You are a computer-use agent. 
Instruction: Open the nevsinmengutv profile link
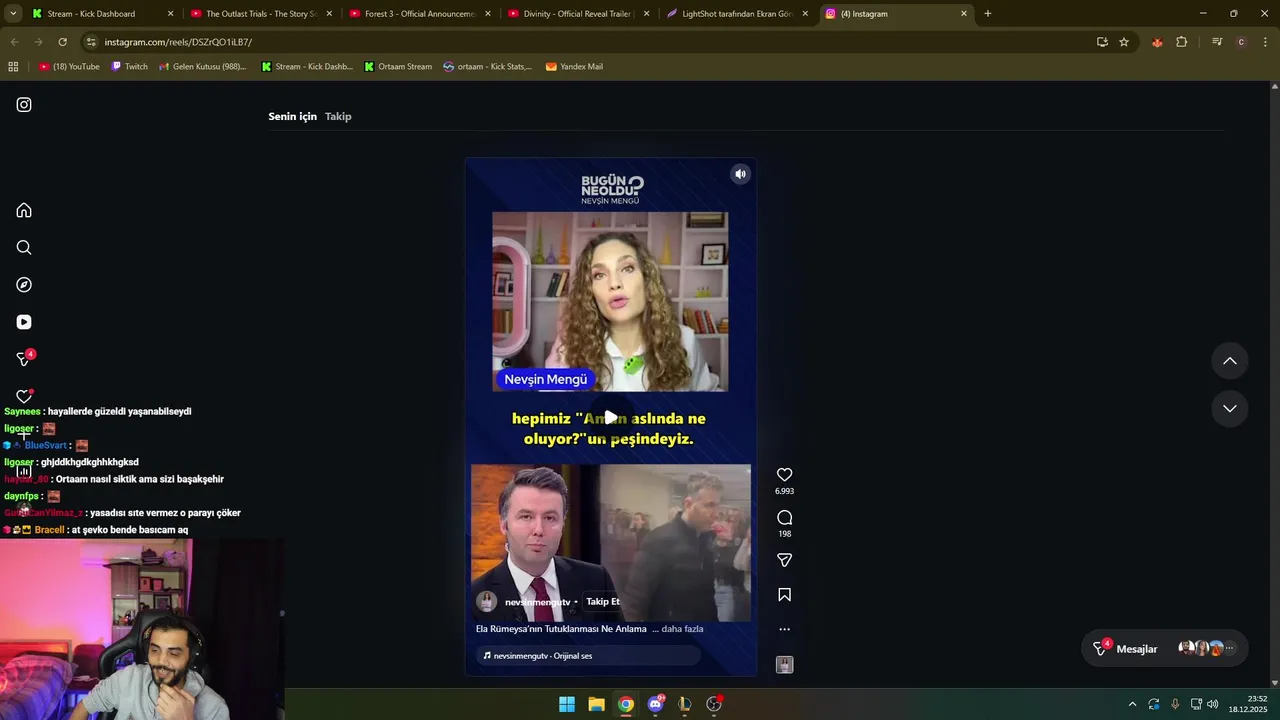click(537, 602)
